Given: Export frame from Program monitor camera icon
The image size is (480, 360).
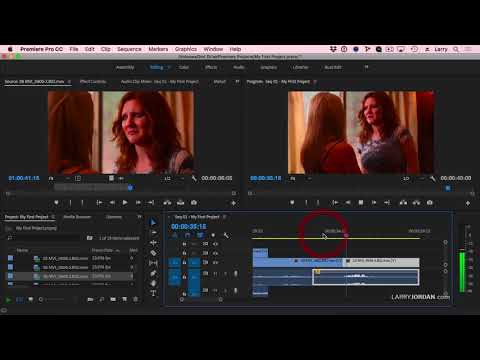Looking at the screenshot, I should [x=430, y=202].
